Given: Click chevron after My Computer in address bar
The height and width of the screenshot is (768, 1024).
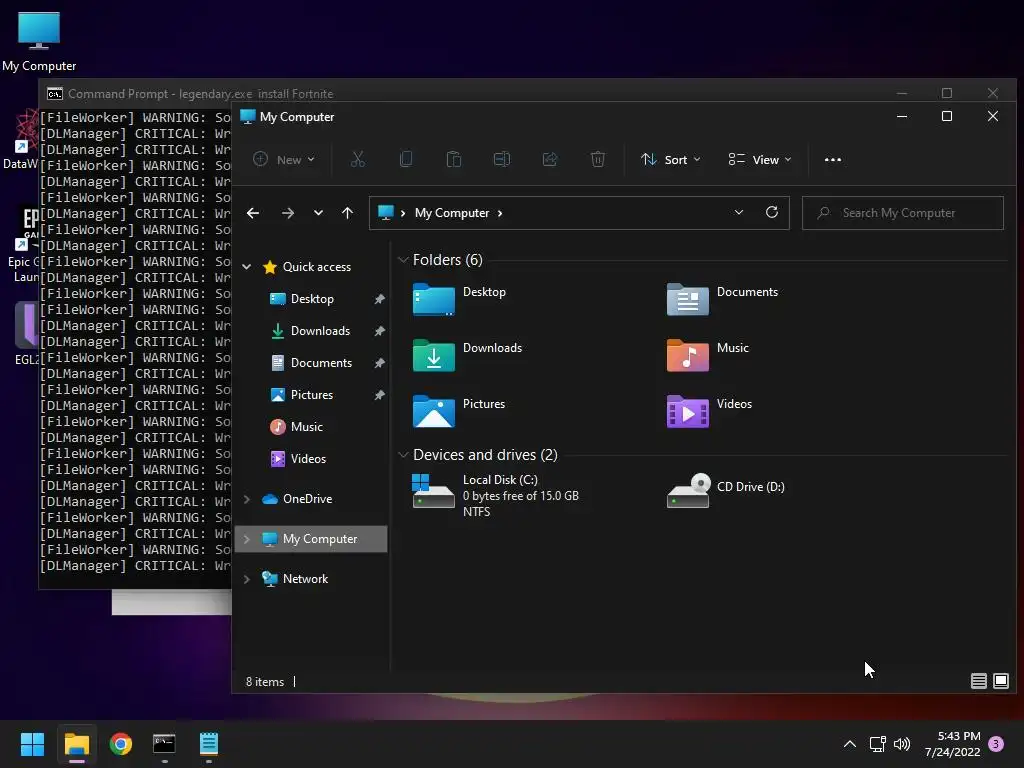Looking at the screenshot, I should coord(500,213).
